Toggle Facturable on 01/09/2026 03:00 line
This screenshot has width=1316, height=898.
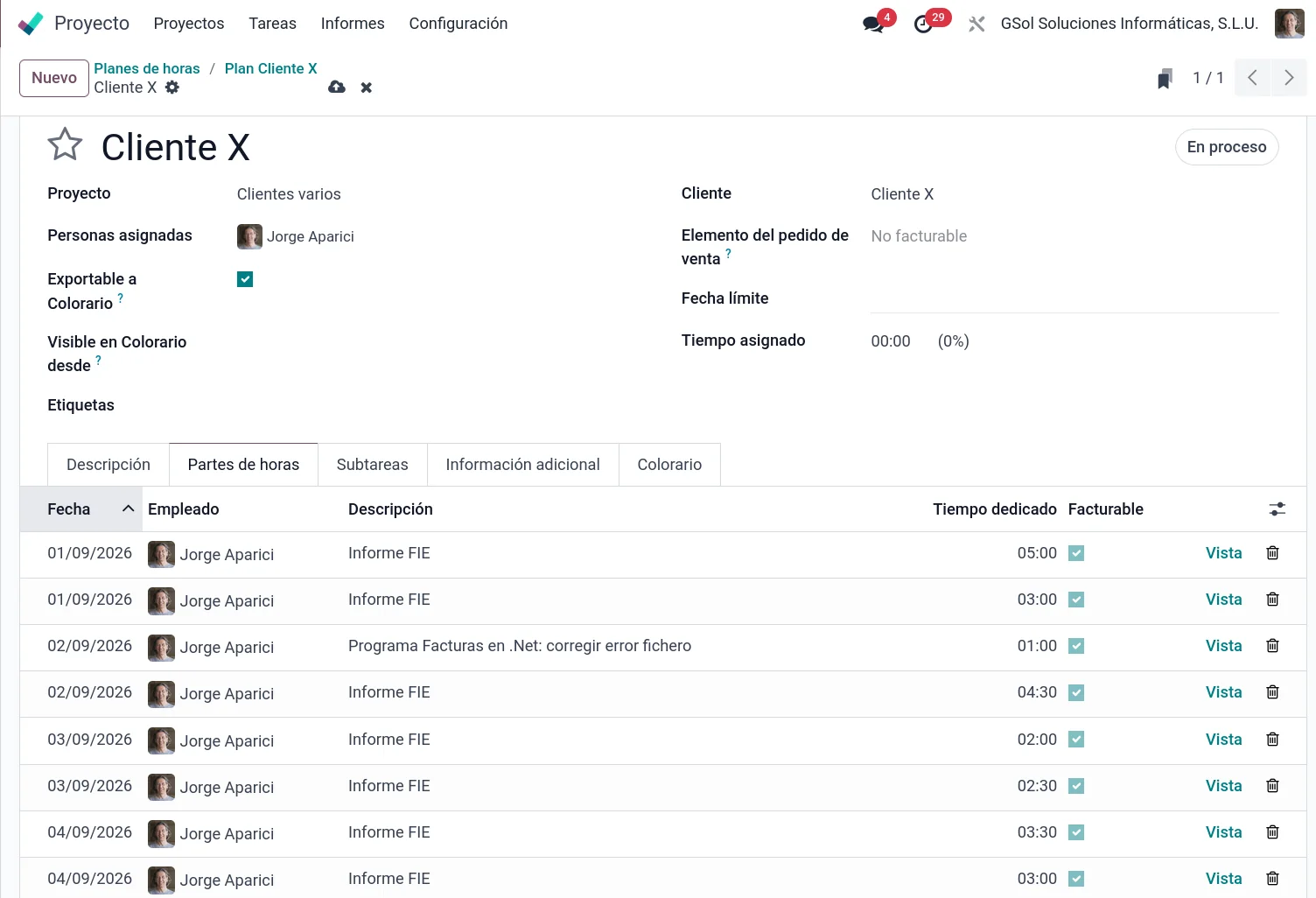coord(1076,600)
